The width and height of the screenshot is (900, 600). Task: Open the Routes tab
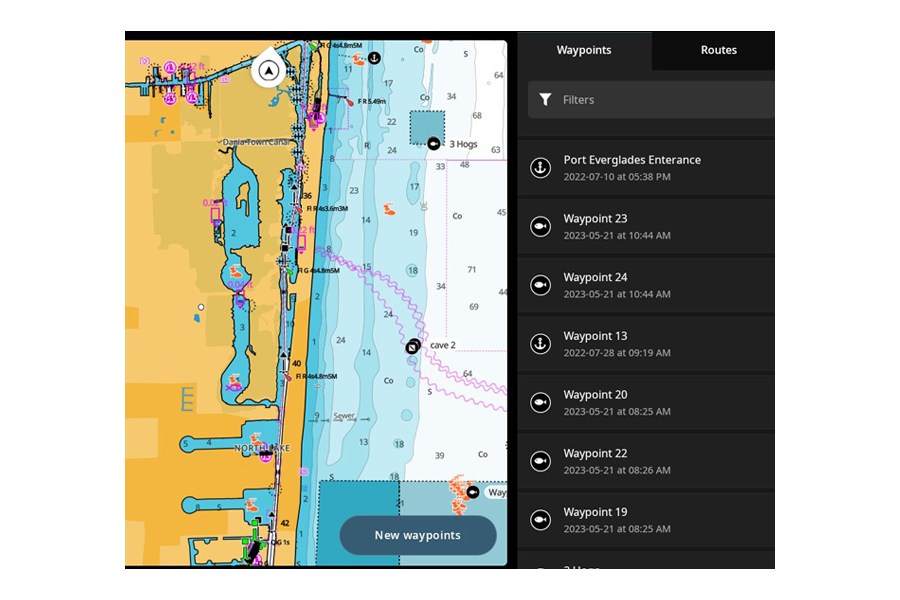pyautogui.click(x=718, y=50)
